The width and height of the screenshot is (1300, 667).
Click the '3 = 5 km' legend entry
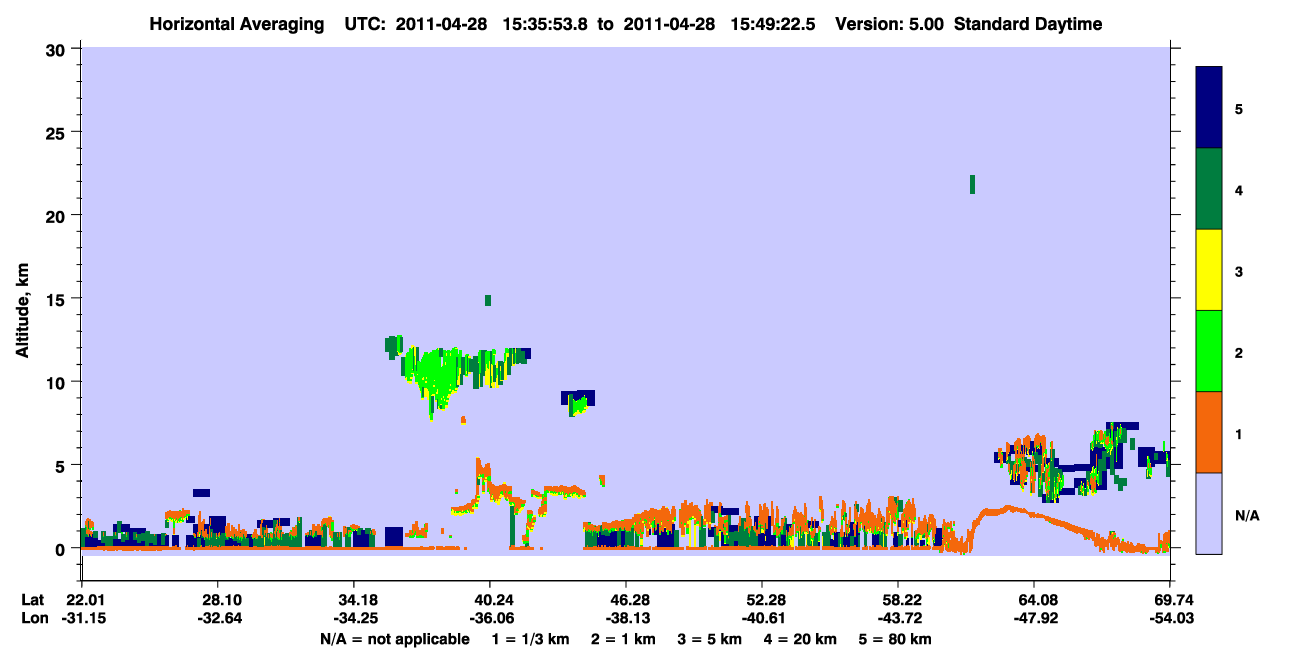click(711, 639)
